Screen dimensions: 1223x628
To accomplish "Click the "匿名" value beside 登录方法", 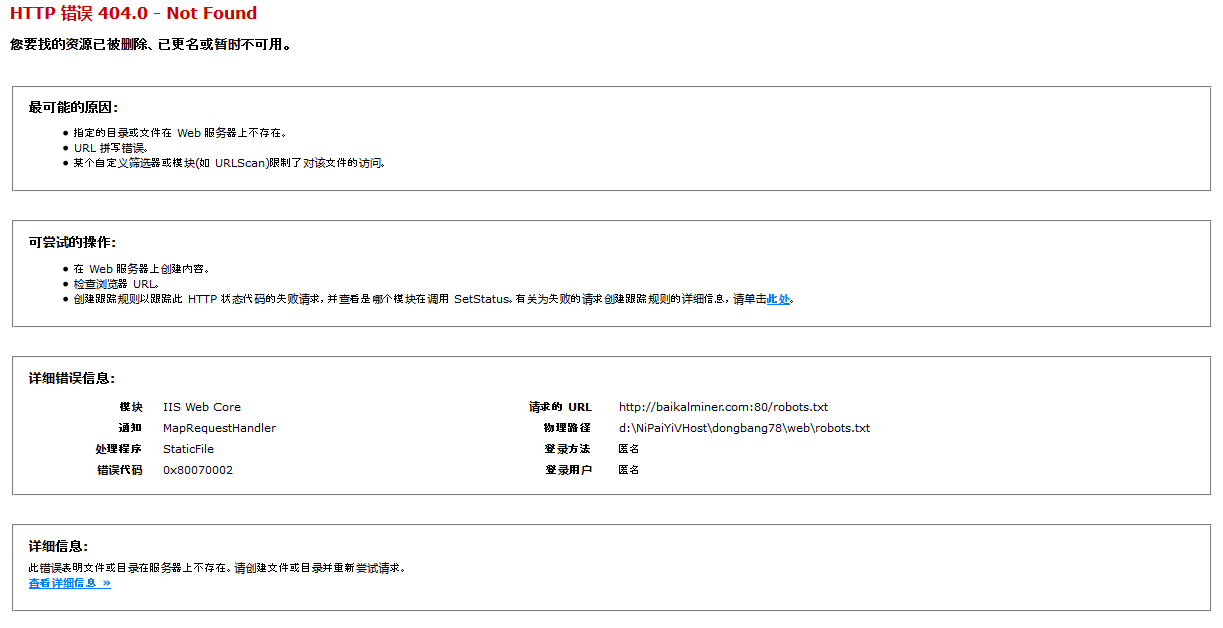I will (628, 449).
